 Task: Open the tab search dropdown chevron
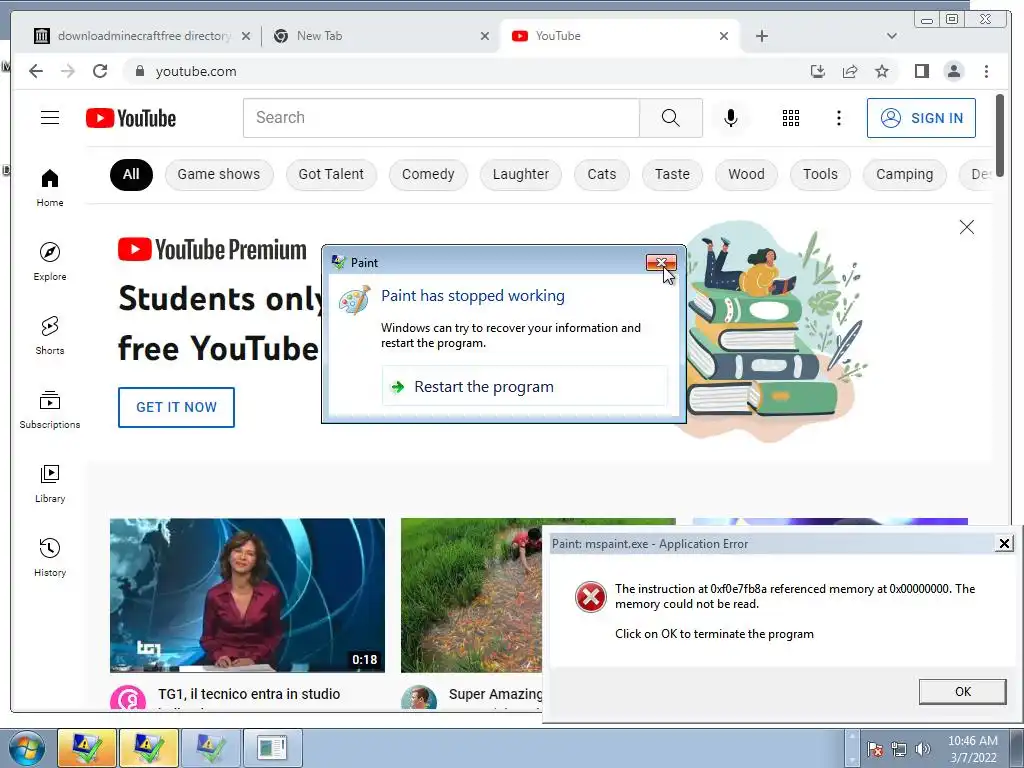click(x=891, y=36)
